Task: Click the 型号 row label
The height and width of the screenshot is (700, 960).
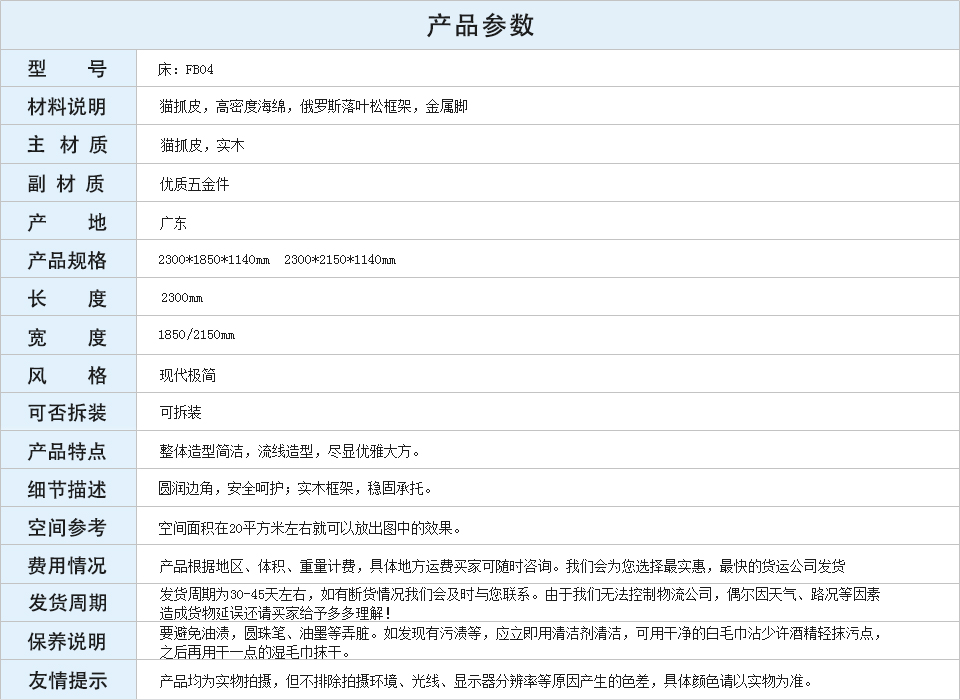Action: [67, 69]
